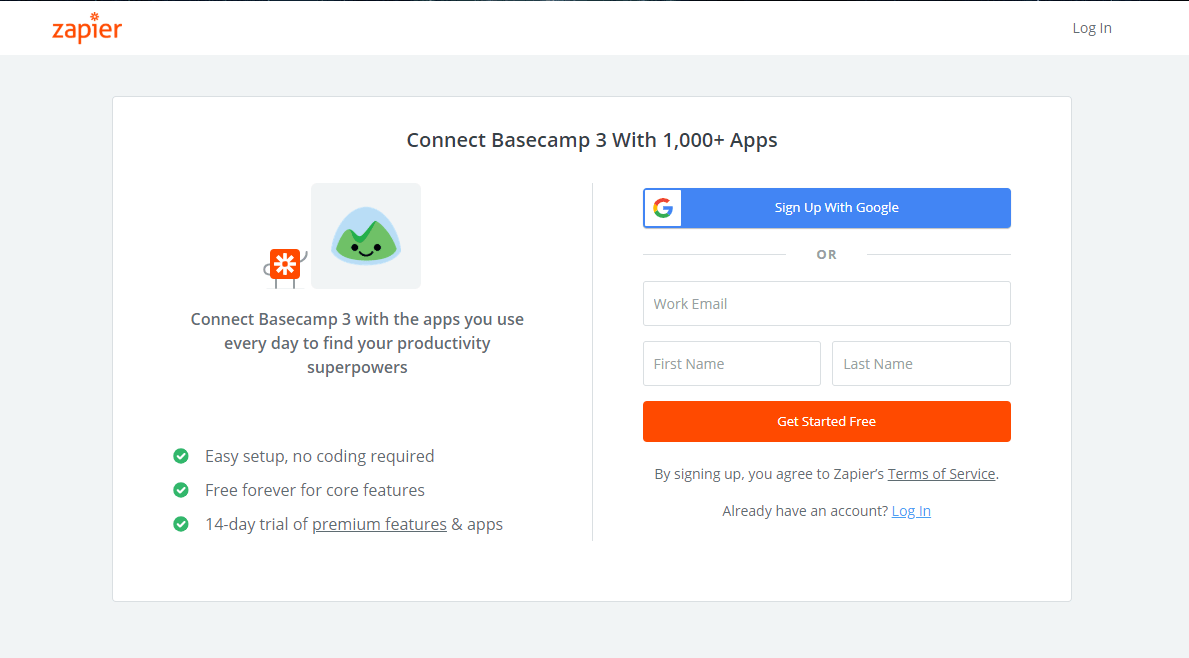Viewport: 1189px width, 658px height.
Task: Open the premium features link
Action: click(x=379, y=524)
